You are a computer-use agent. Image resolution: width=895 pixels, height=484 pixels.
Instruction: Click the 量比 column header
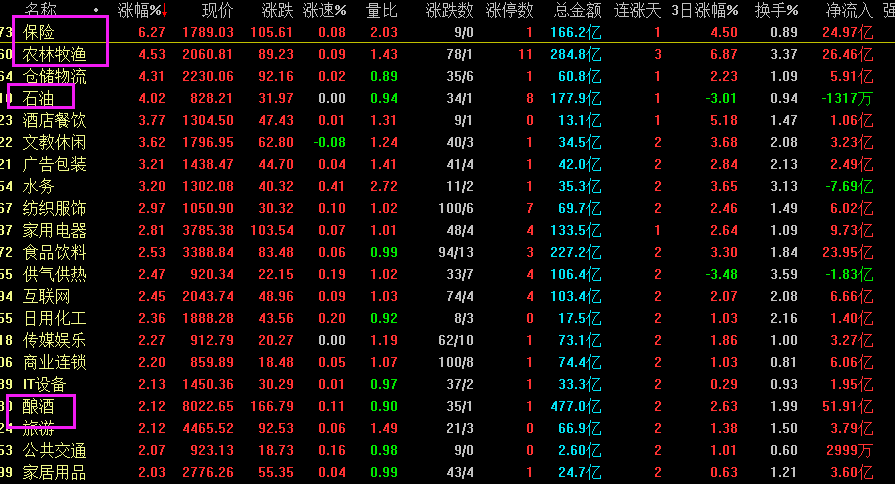(x=383, y=10)
